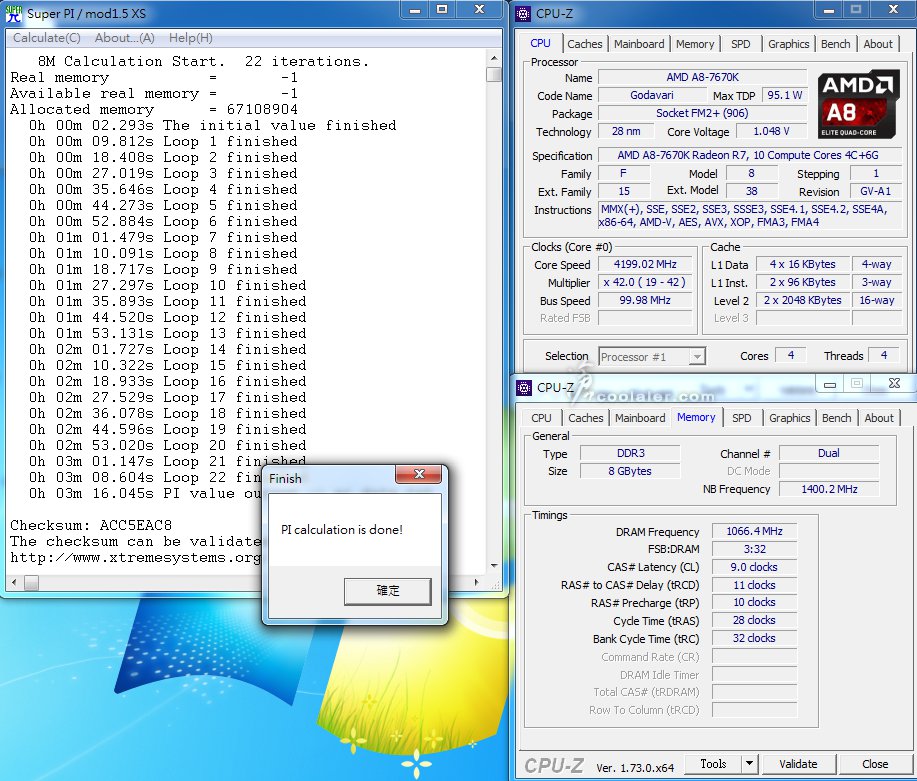Open the SPD tab in the top CPU-Z window

pos(740,44)
